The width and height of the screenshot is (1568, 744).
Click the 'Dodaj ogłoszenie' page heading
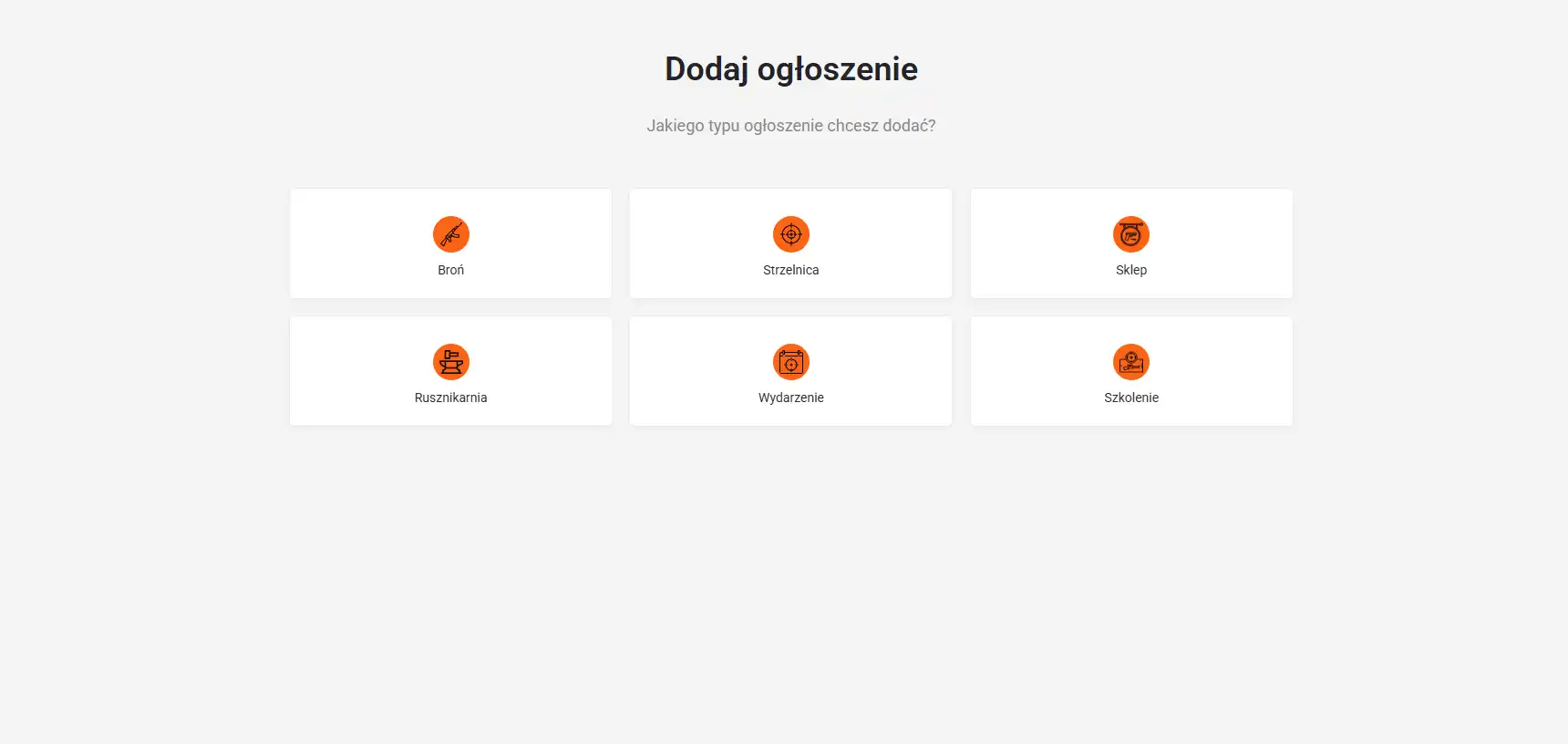click(790, 69)
